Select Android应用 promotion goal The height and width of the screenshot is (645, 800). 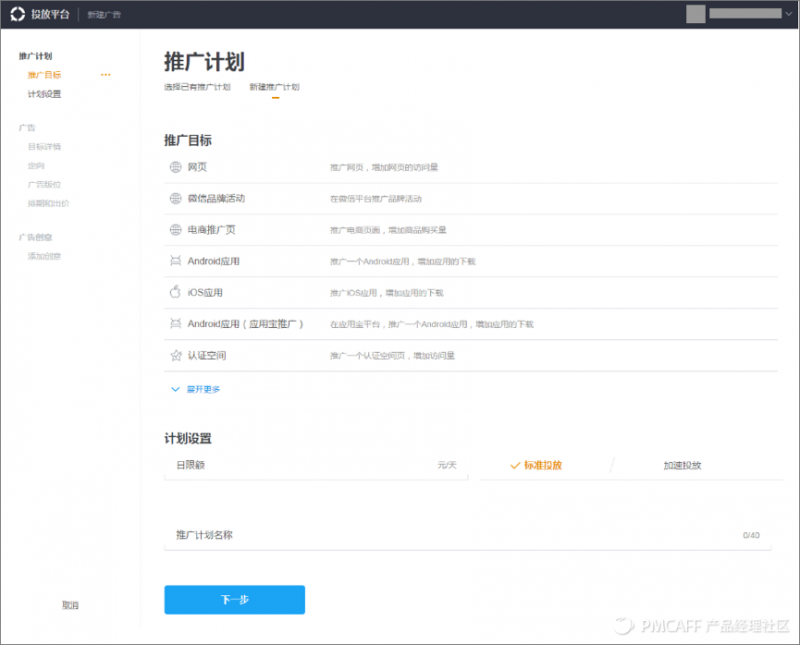click(471, 261)
